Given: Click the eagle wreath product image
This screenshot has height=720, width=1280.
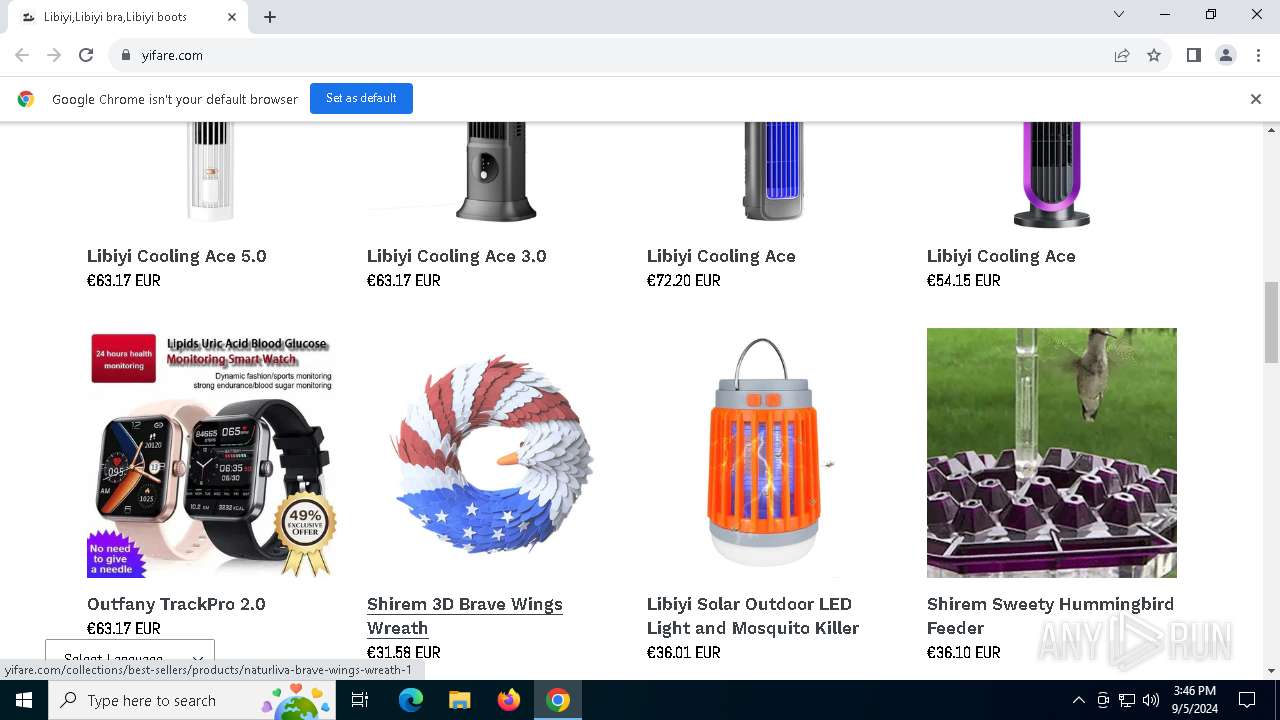Looking at the screenshot, I should pos(492,453).
